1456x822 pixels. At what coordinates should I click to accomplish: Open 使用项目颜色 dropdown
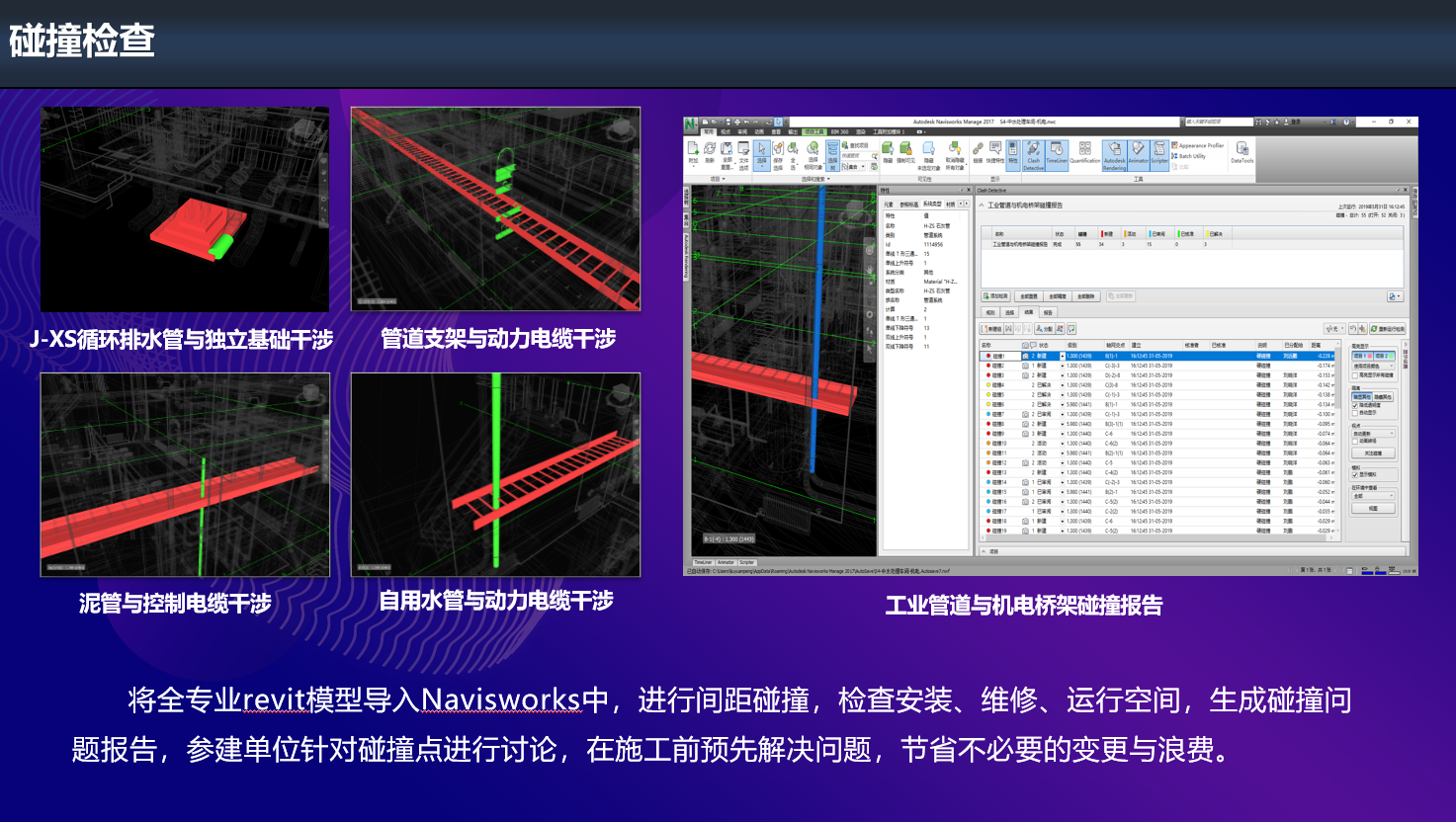[1373, 366]
